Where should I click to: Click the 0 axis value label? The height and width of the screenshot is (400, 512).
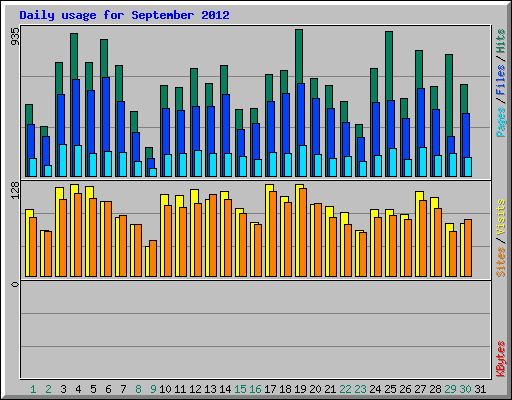(15, 284)
